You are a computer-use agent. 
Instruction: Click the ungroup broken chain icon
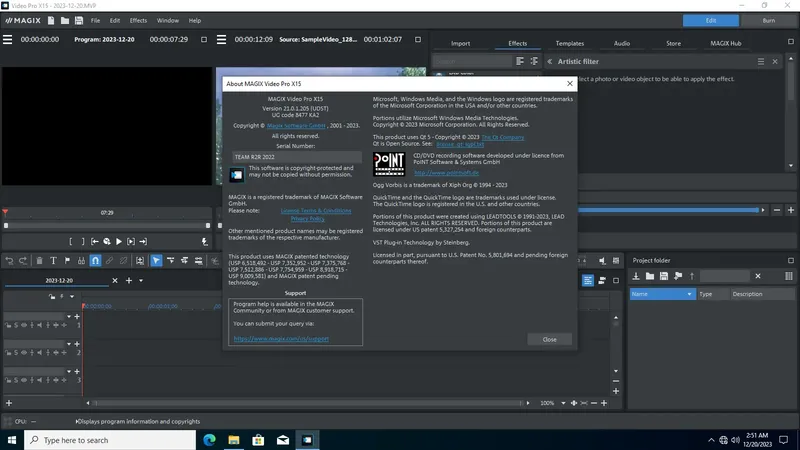123,261
